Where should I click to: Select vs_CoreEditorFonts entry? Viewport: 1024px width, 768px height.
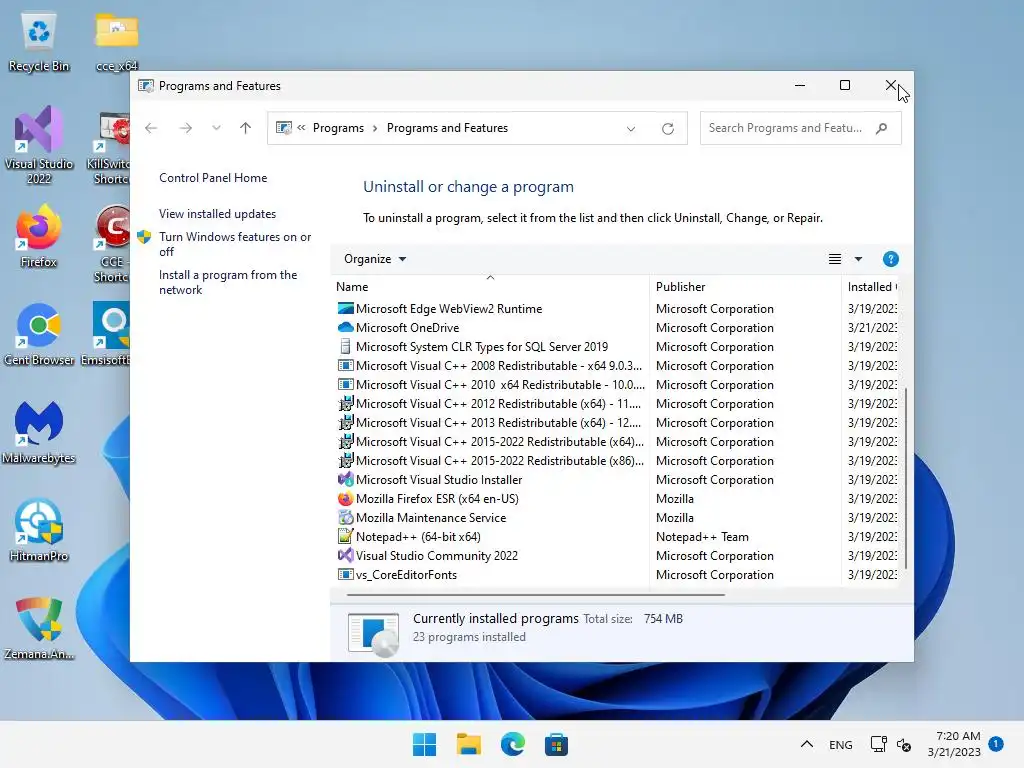(615, 574)
